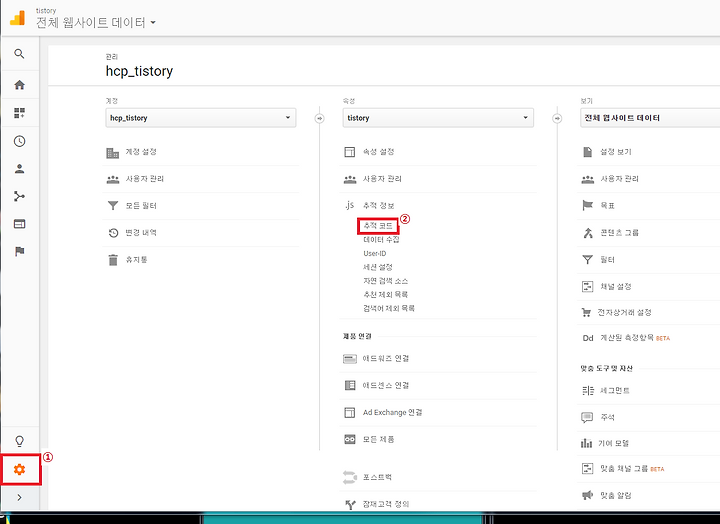
Task: Open the 데이터 수집 link
Action: pos(381,240)
